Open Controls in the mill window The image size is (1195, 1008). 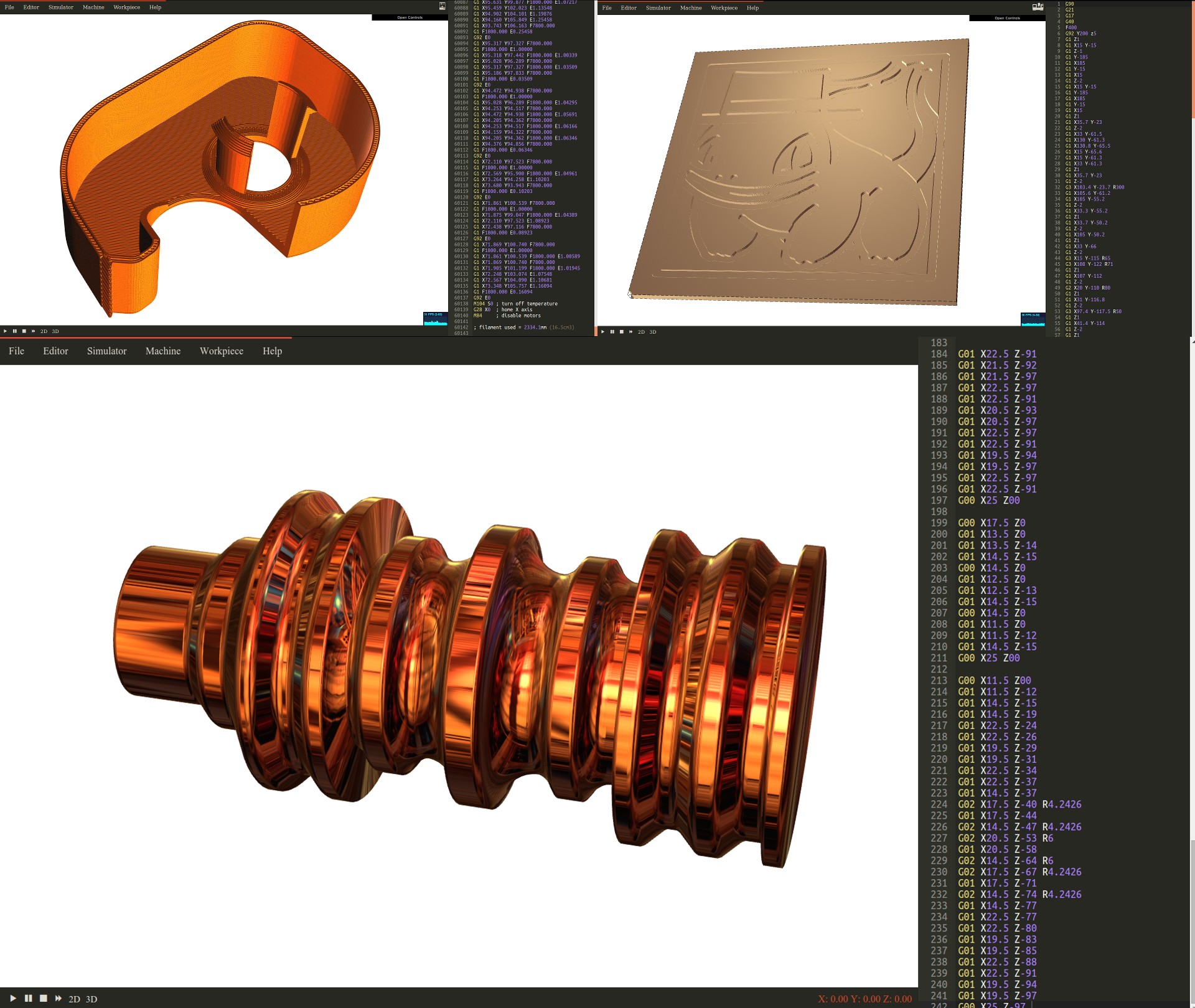coord(1007,18)
